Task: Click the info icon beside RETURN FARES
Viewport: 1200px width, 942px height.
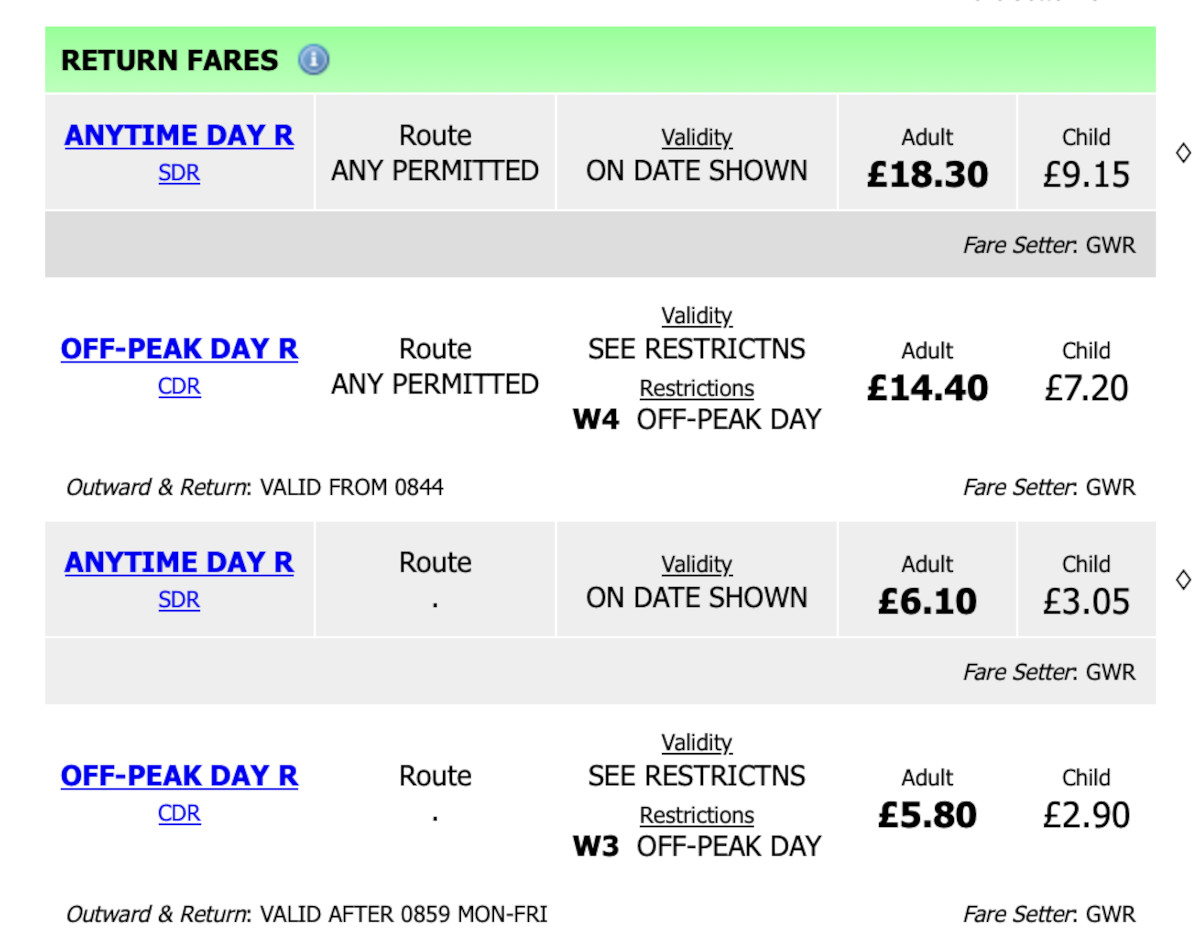Action: [x=313, y=60]
